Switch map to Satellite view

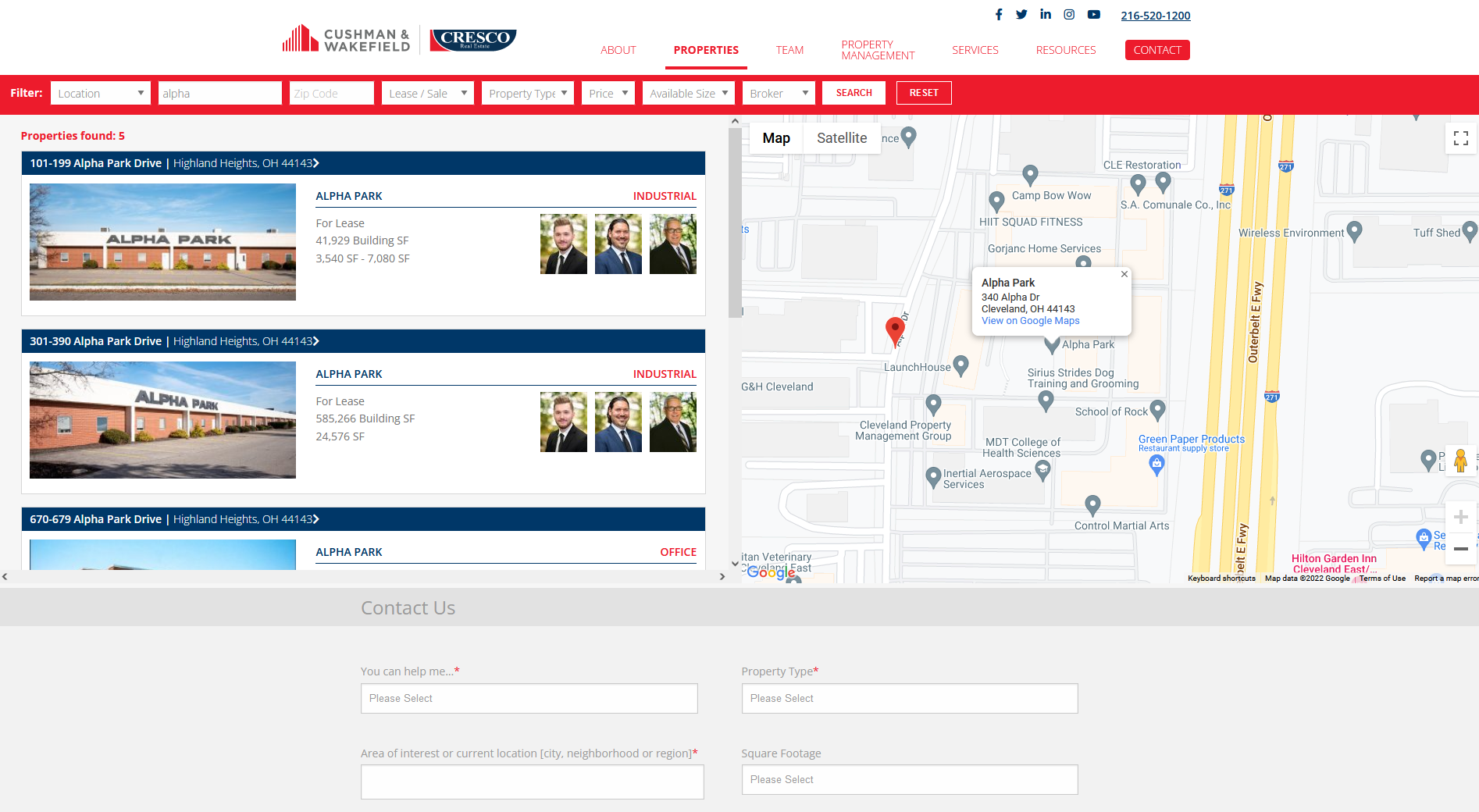point(842,138)
